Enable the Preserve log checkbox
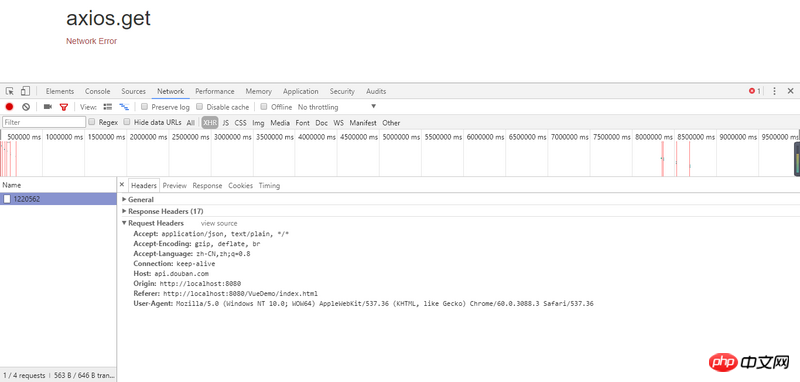The width and height of the screenshot is (800, 382). (x=144, y=107)
